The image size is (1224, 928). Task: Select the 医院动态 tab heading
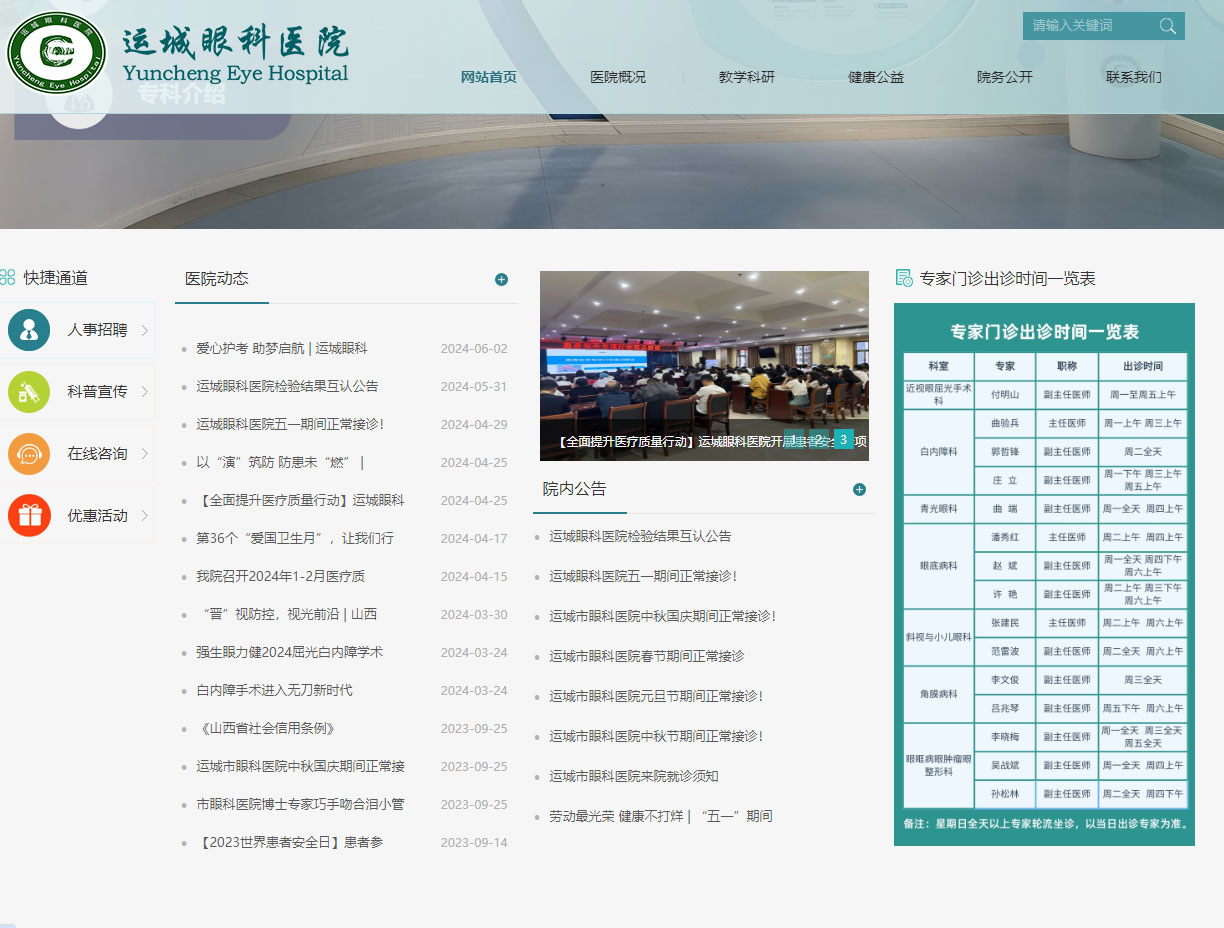pos(217,279)
